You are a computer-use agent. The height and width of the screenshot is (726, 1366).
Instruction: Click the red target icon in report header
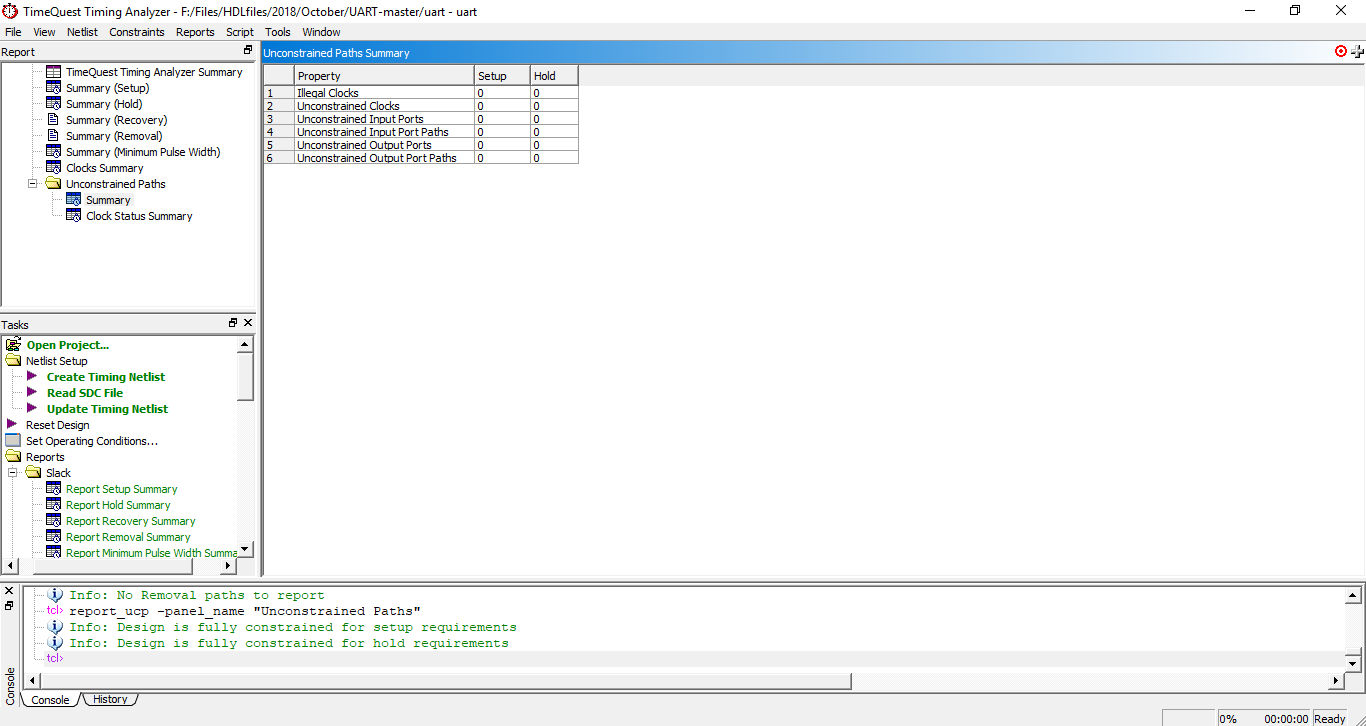1341,51
